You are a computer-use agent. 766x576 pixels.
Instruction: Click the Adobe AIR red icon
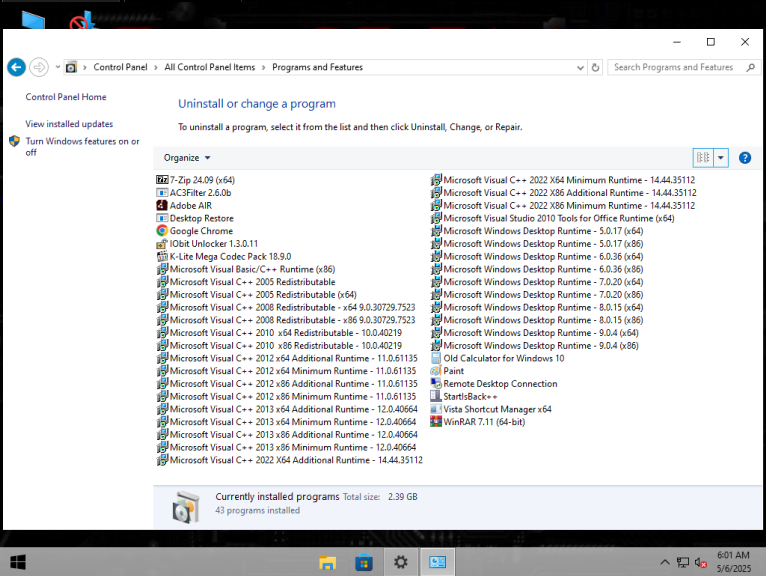[x=162, y=205]
